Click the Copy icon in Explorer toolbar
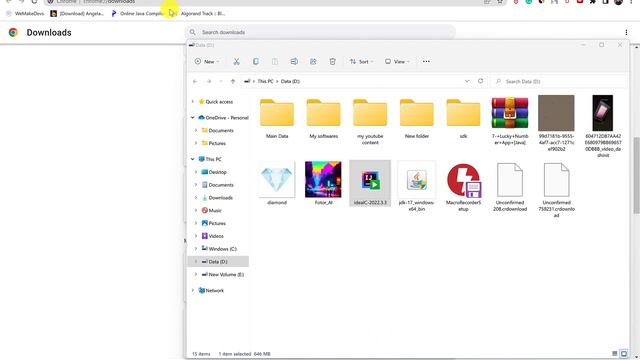The height and width of the screenshot is (360, 640). (x=256, y=62)
